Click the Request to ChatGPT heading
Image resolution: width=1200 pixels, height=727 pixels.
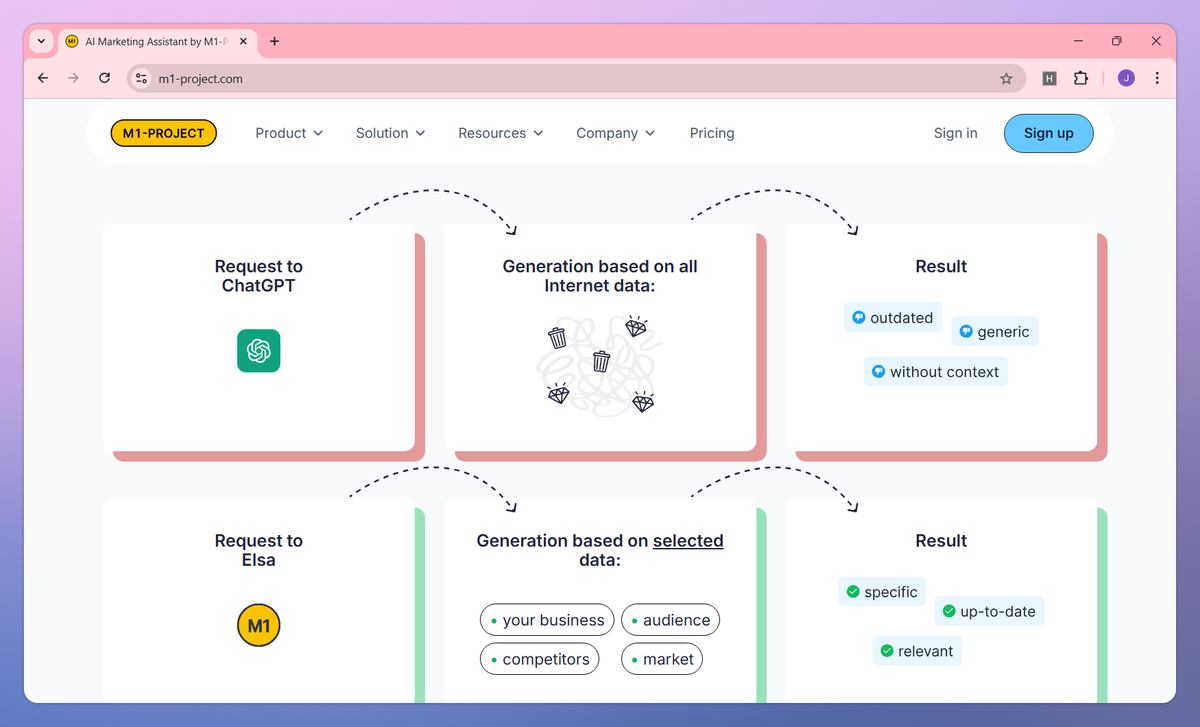(259, 276)
